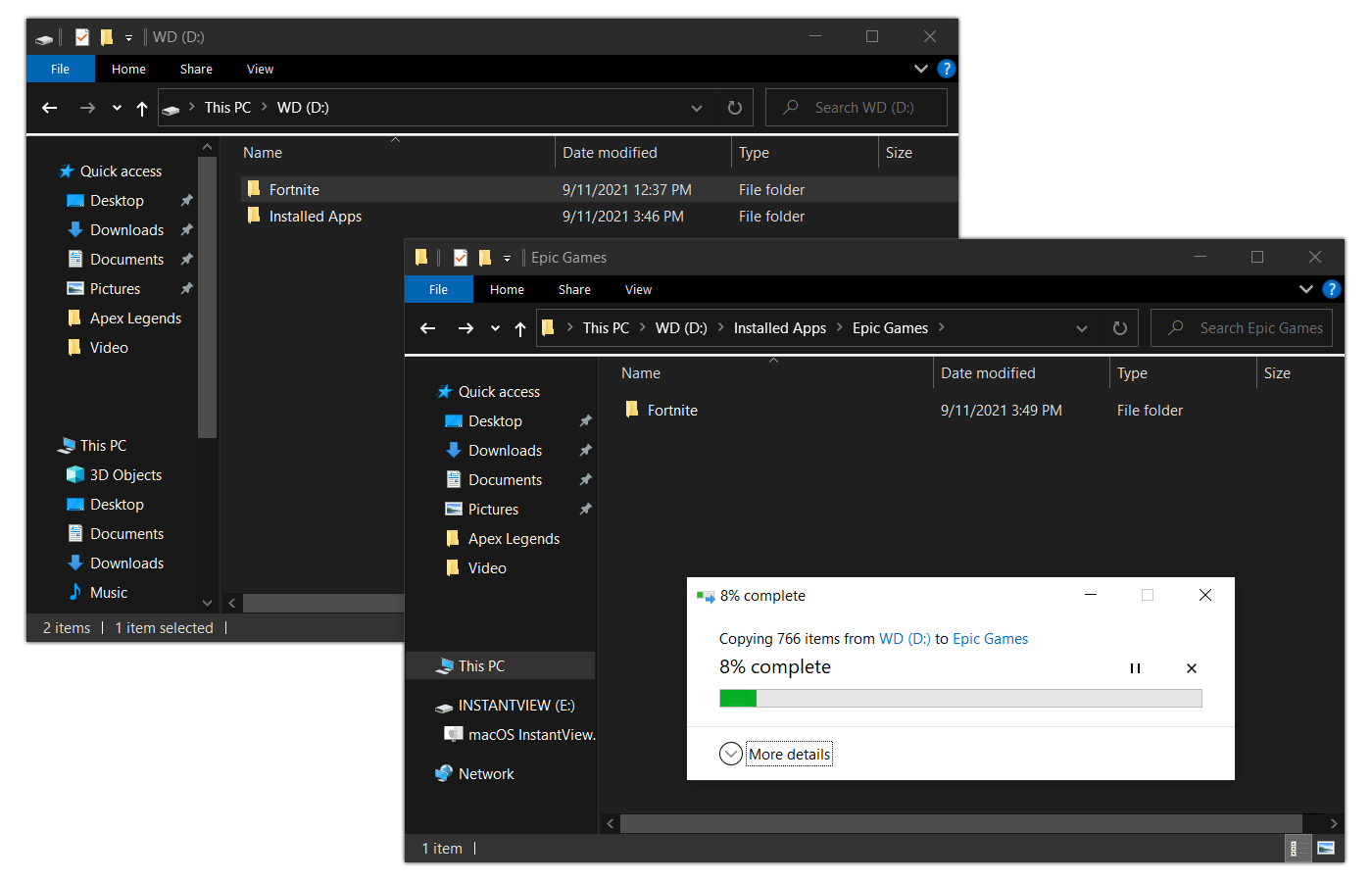Open the quick access toolbar customization dropdown
This screenshot has height=882, width=1372.
[506, 257]
